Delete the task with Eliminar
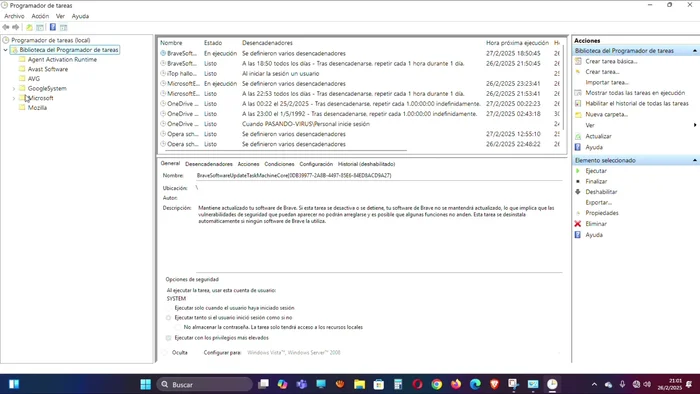 [596, 224]
